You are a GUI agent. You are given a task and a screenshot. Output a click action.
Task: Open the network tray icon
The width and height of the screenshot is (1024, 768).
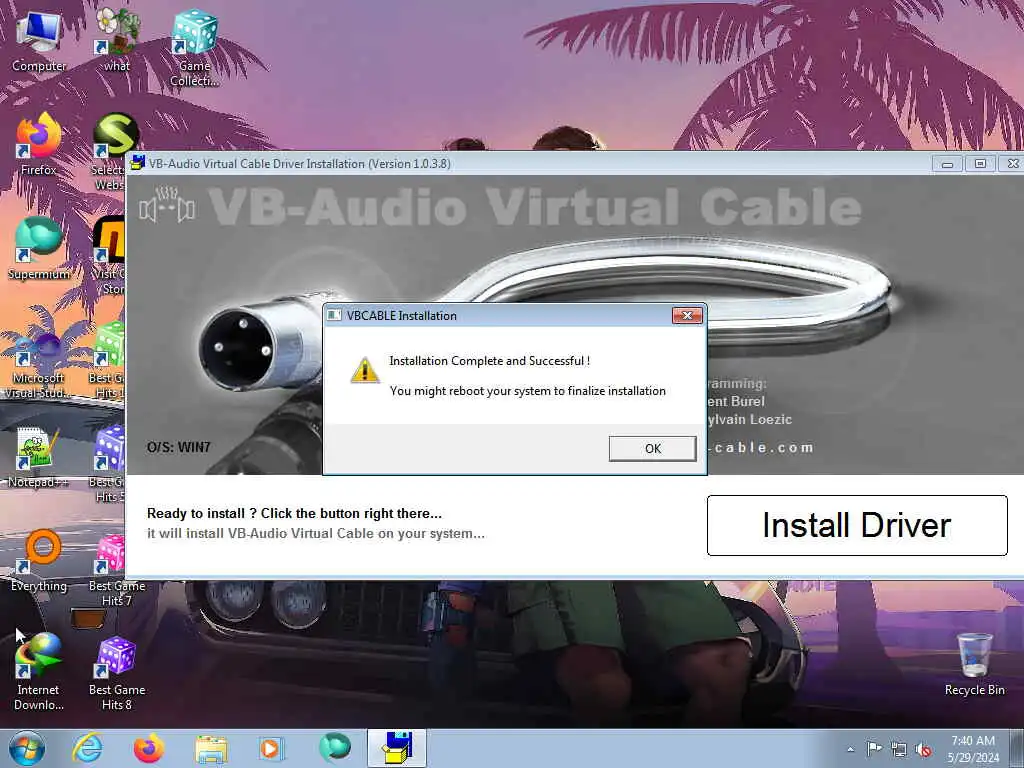coord(899,749)
